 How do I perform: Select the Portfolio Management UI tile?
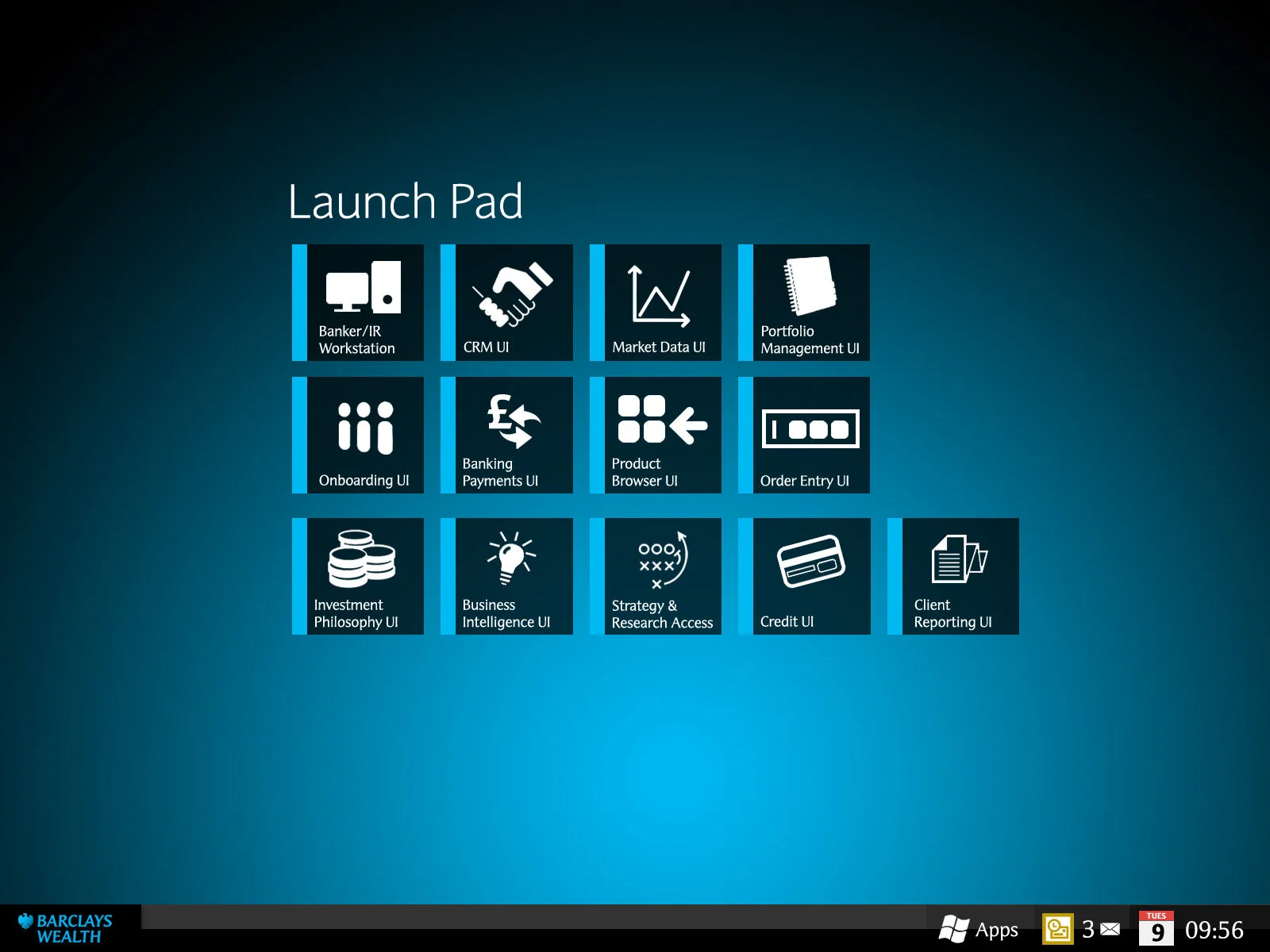(810, 301)
